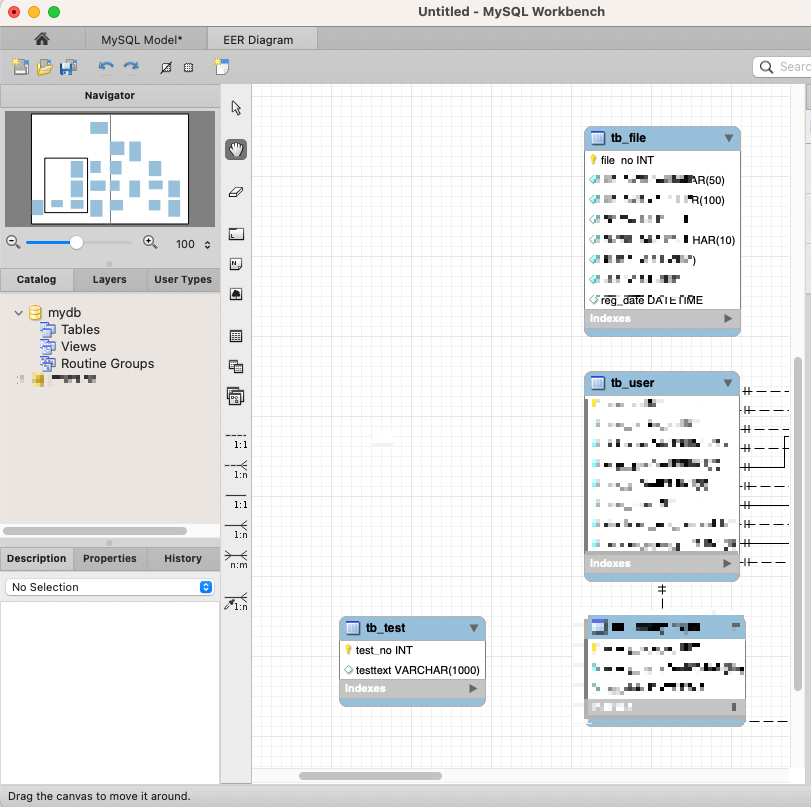Select the eraser tool
Viewport: 811px width, 807px height.
236,192
